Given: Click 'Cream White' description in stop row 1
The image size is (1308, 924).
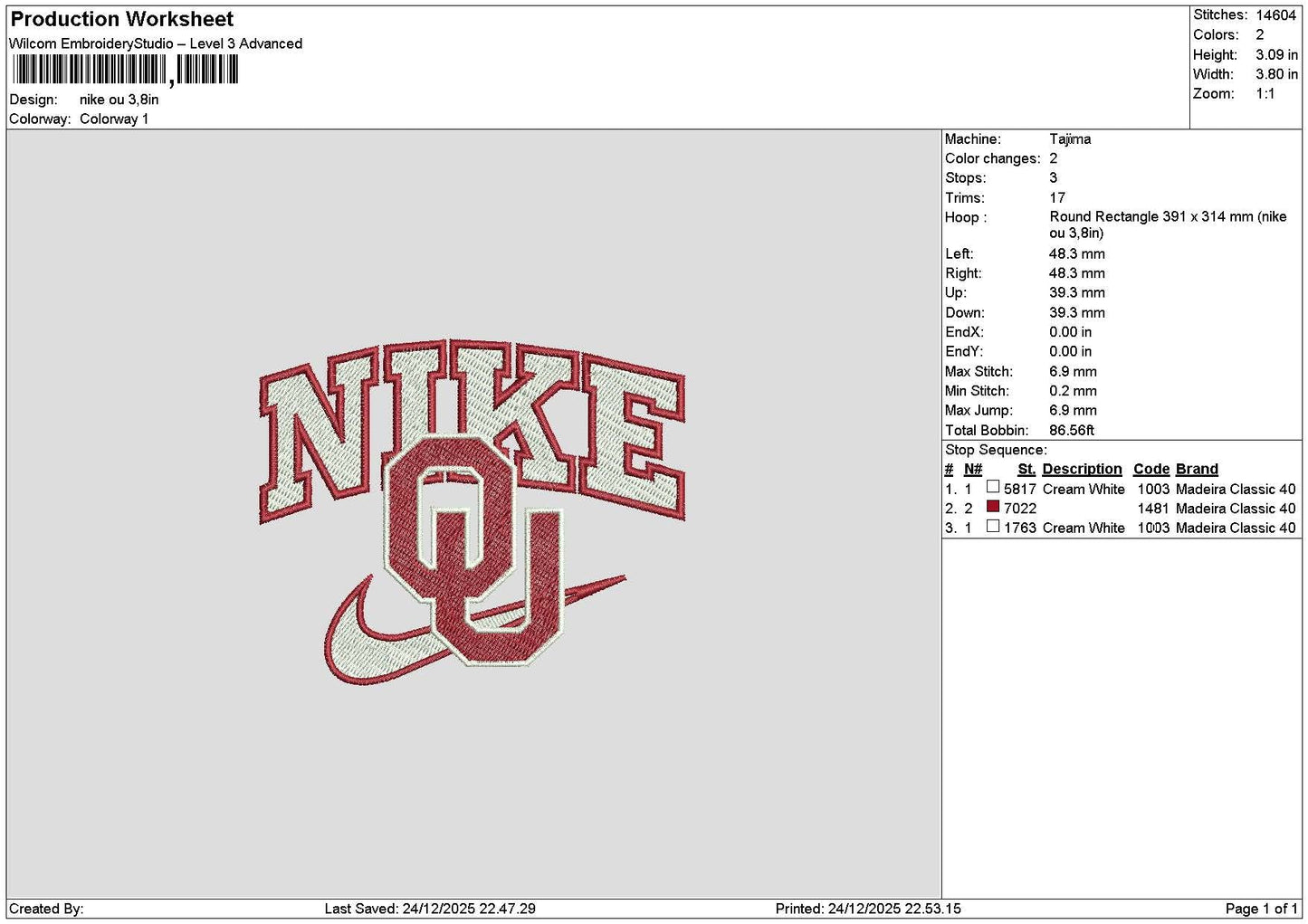Looking at the screenshot, I should [x=1084, y=489].
